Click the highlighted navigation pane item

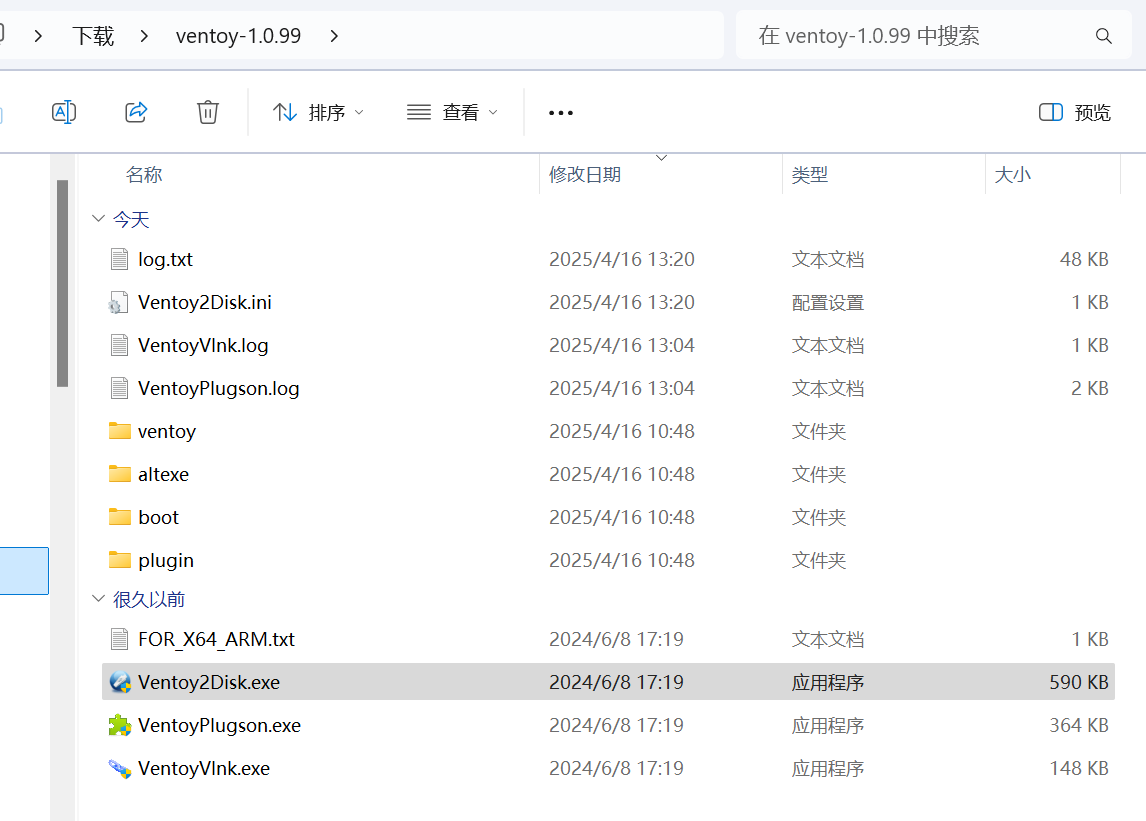[24, 571]
